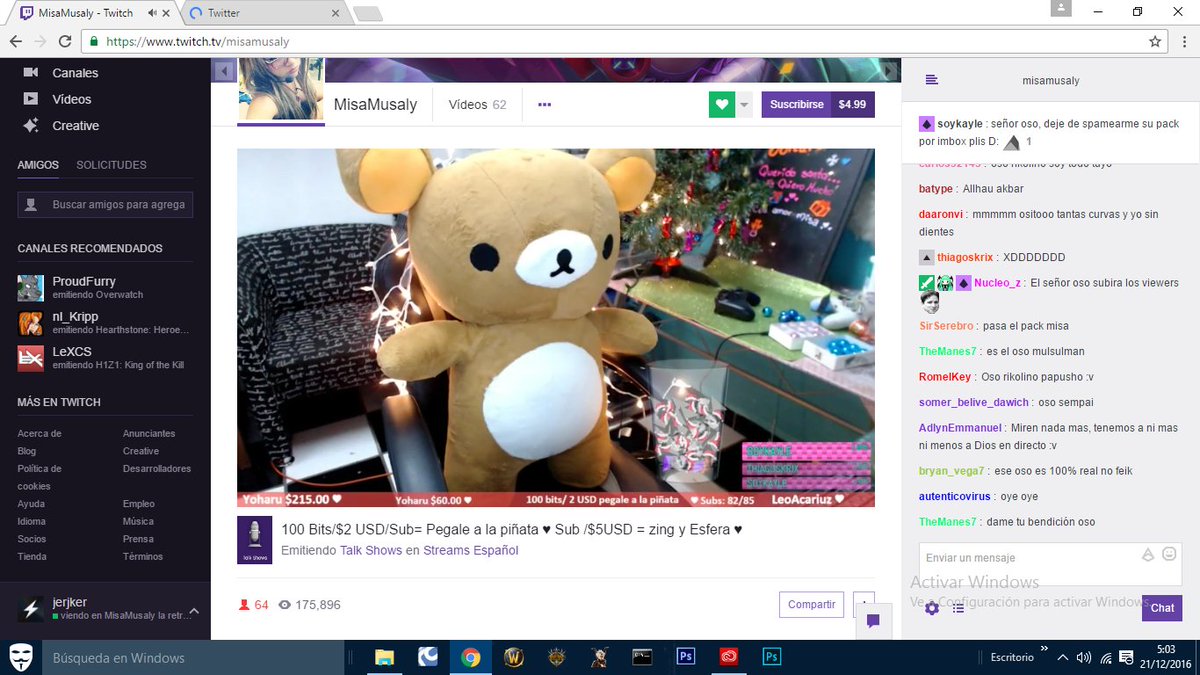The width and height of the screenshot is (1200, 675).
Task: Open the red Adobe Creative Cloud taskbar icon
Action: (x=729, y=657)
